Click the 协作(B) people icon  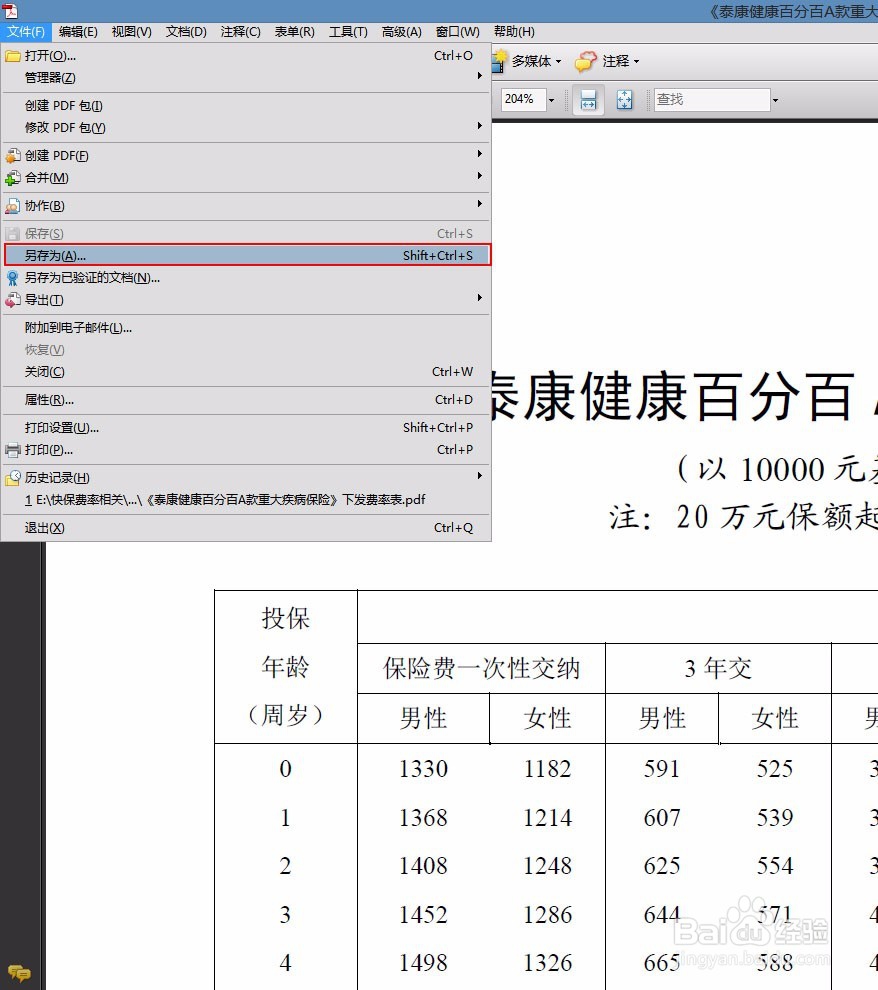(x=13, y=206)
